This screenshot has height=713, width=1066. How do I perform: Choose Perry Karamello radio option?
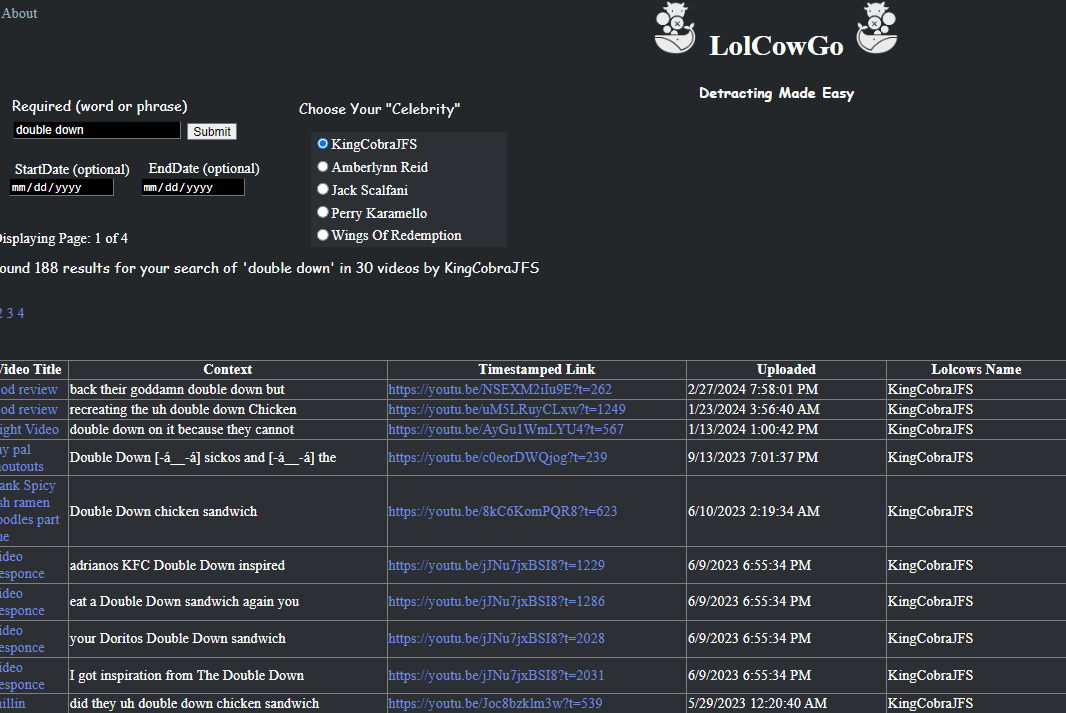(323, 212)
